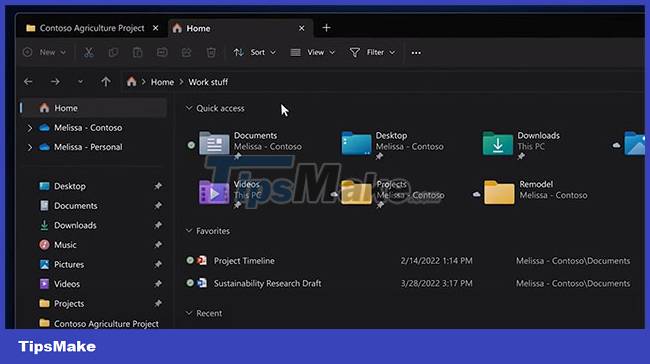Image resolution: width=650 pixels, height=364 pixels.
Task: Click pin icon next to sidebar Desktop
Action: click(158, 186)
